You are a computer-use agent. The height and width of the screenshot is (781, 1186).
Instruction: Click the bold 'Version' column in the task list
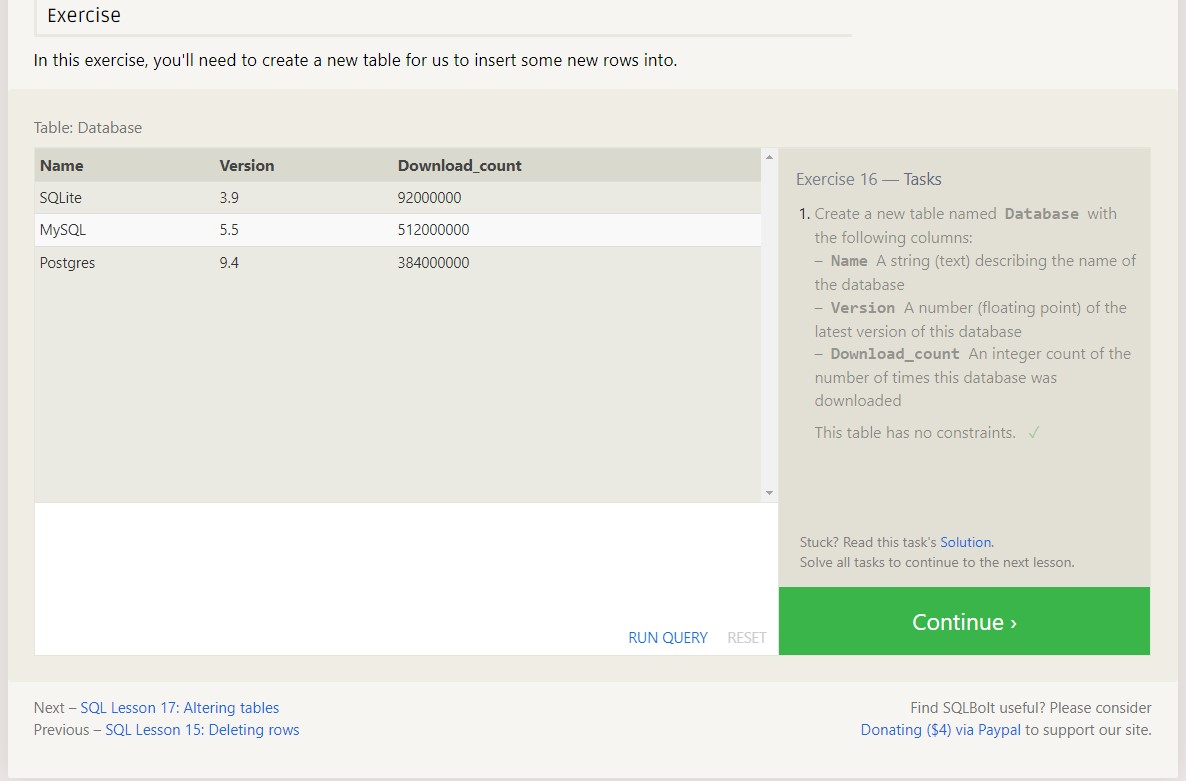click(x=862, y=308)
